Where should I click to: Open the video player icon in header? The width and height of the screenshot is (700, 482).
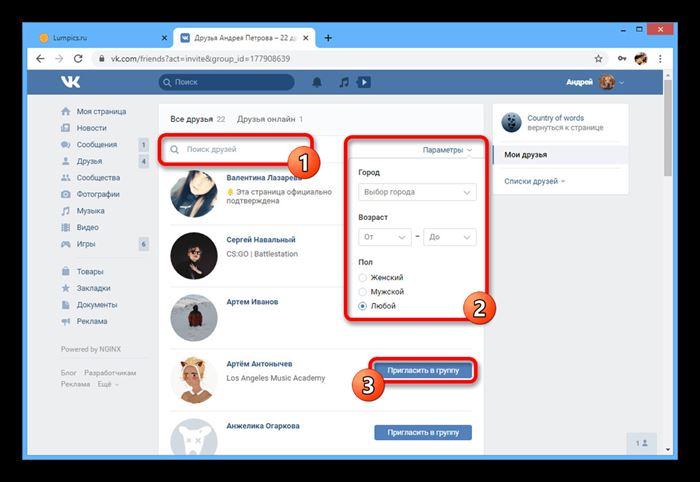pos(364,82)
